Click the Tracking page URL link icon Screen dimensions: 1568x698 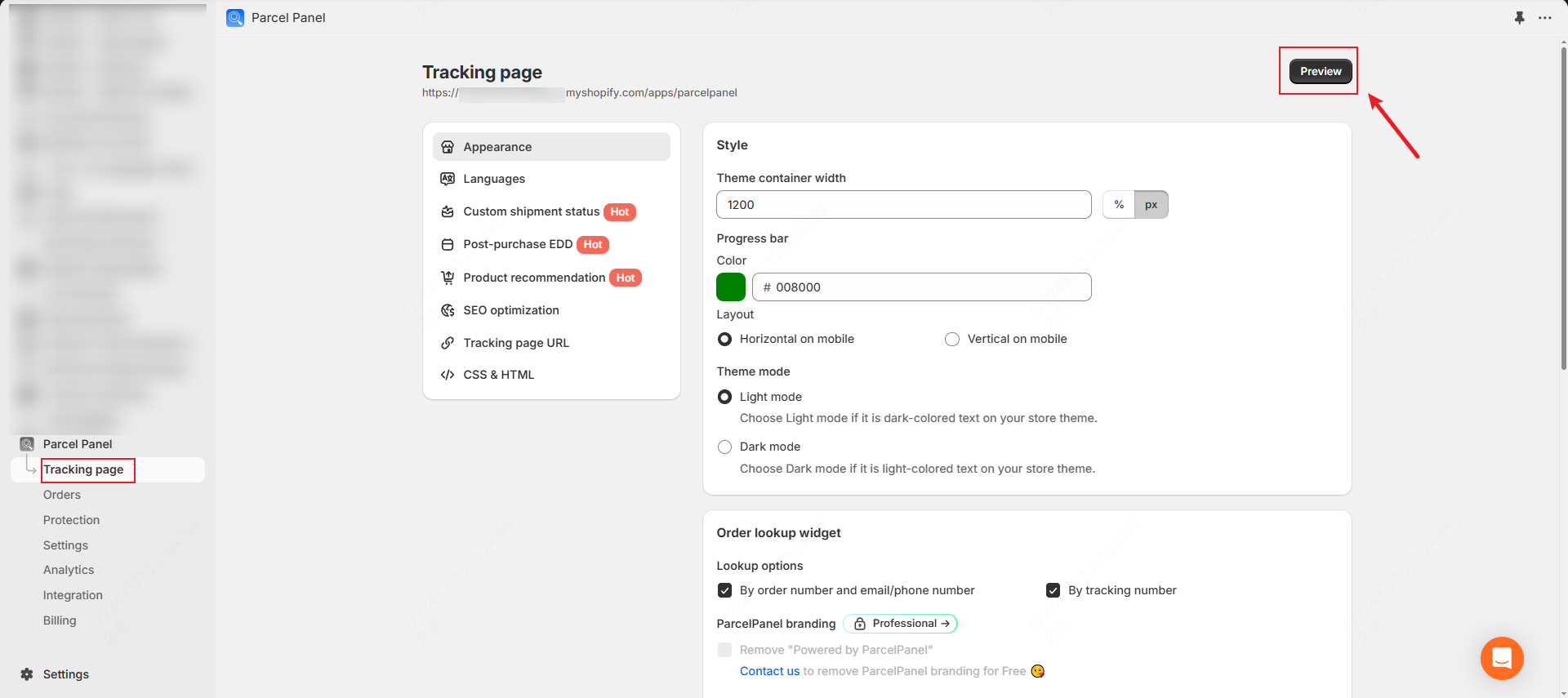pyautogui.click(x=448, y=343)
